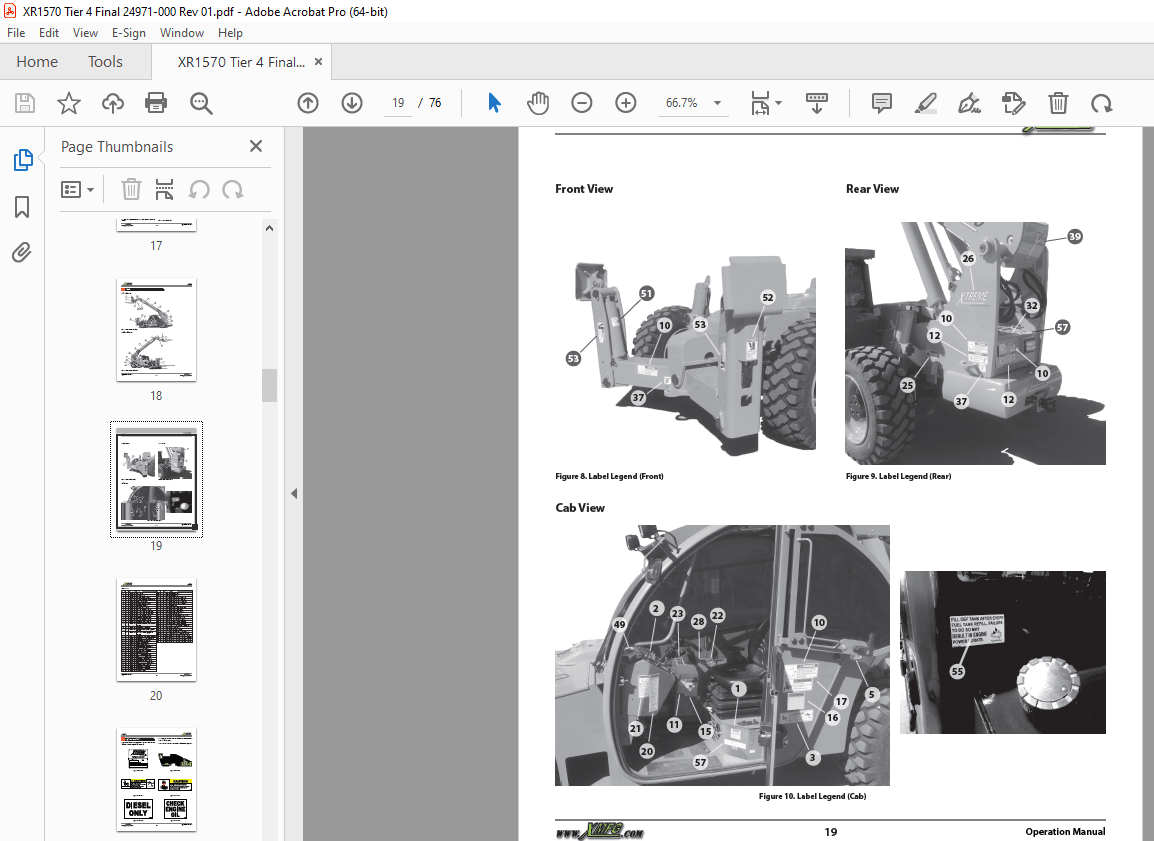Zoom in using the plus icon
The width and height of the screenshot is (1154, 841).
[625, 102]
